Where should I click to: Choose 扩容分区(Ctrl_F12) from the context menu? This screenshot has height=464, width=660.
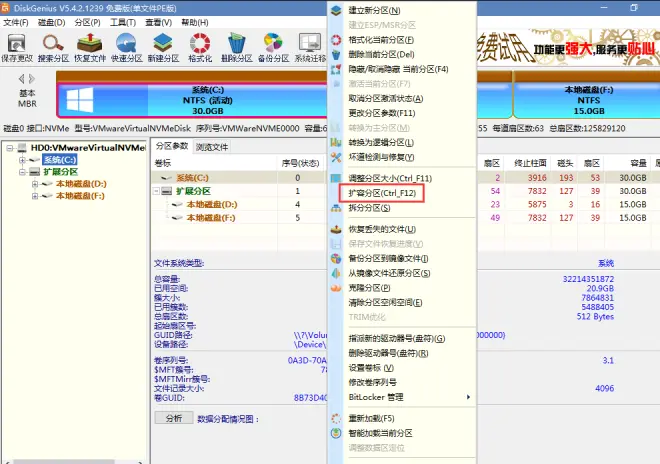click(382, 193)
